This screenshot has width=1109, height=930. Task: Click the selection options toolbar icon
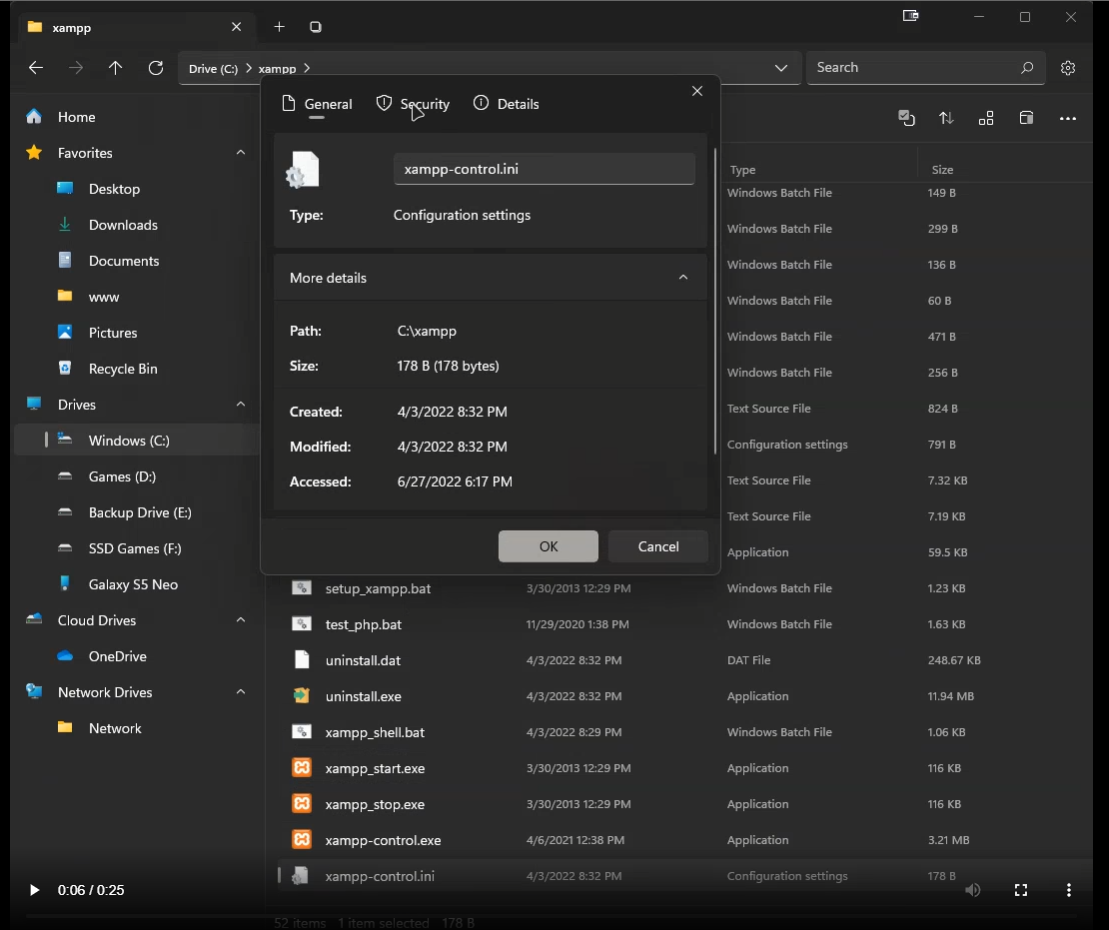906,118
